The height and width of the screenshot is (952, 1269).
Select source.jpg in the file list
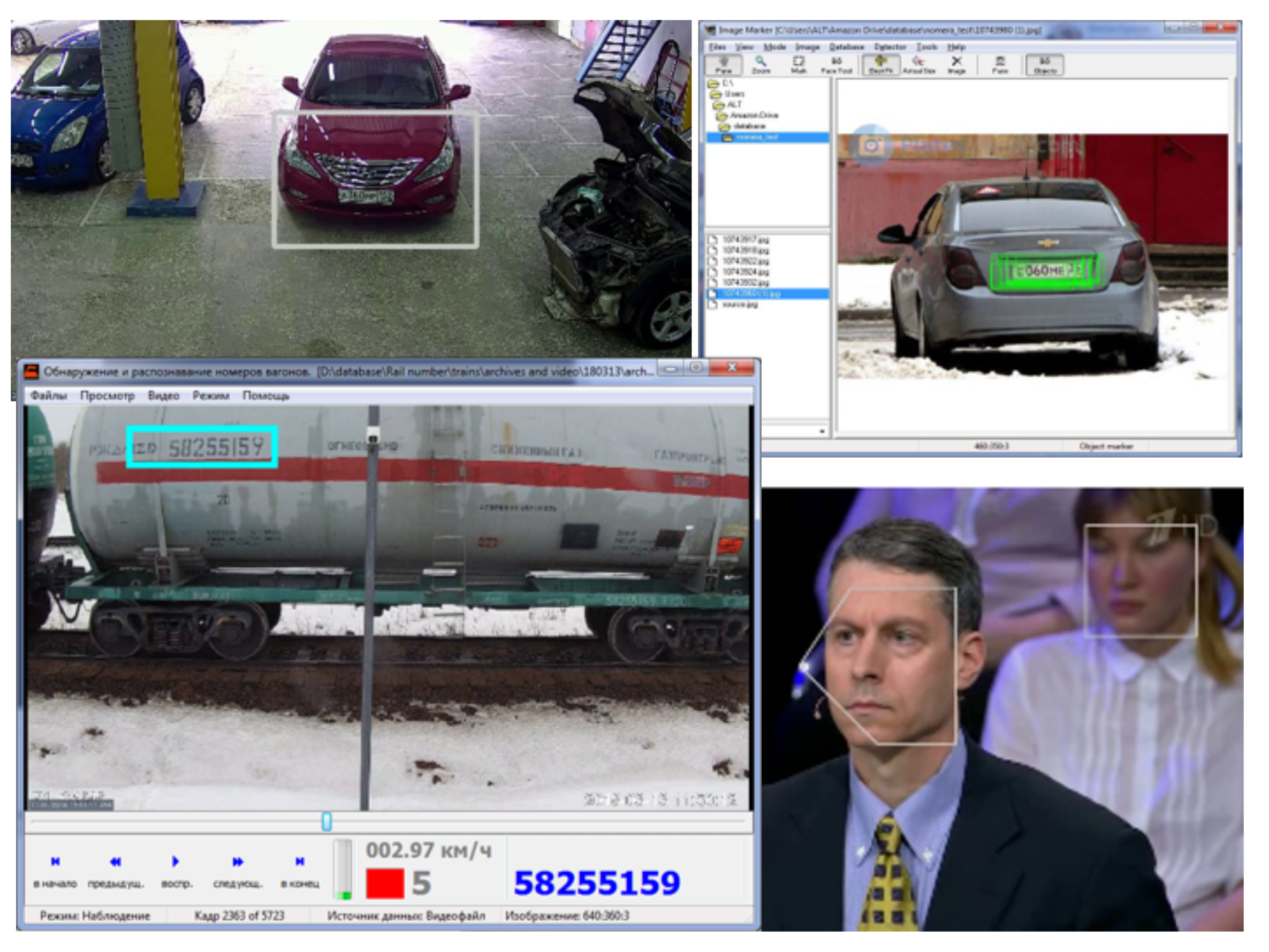740,304
